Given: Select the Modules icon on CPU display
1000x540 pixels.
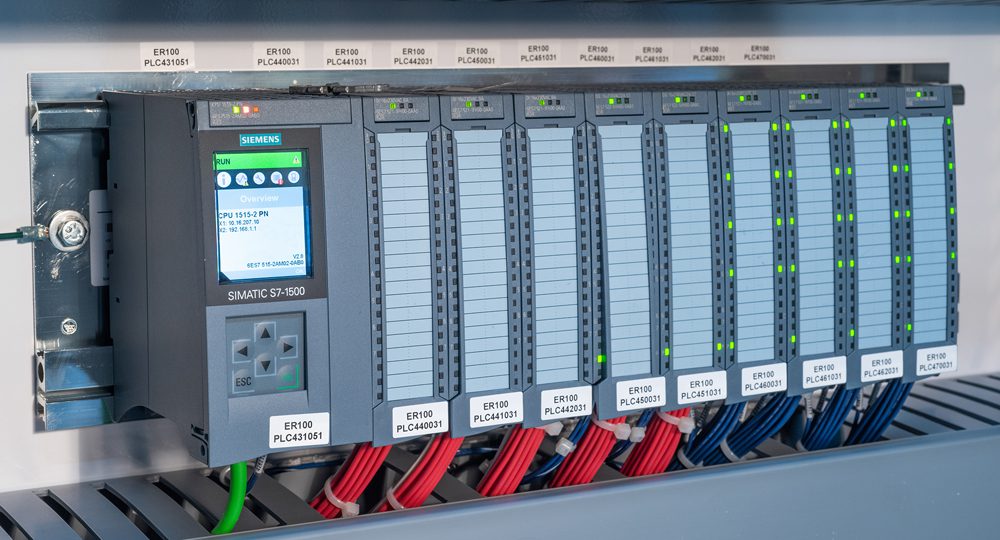Looking at the screenshot, I should (x=276, y=179).
